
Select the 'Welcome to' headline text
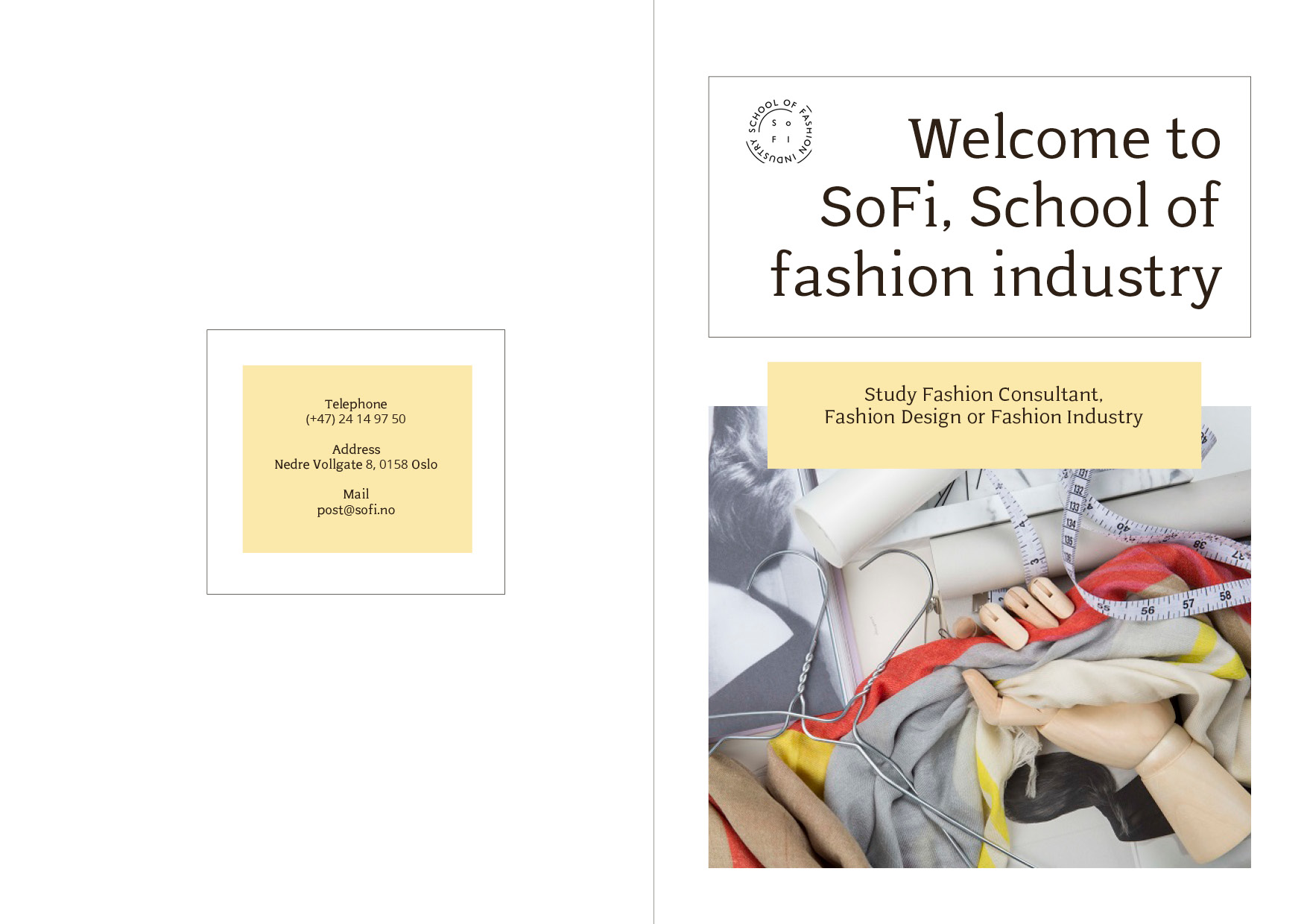[x=1065, y=138]
